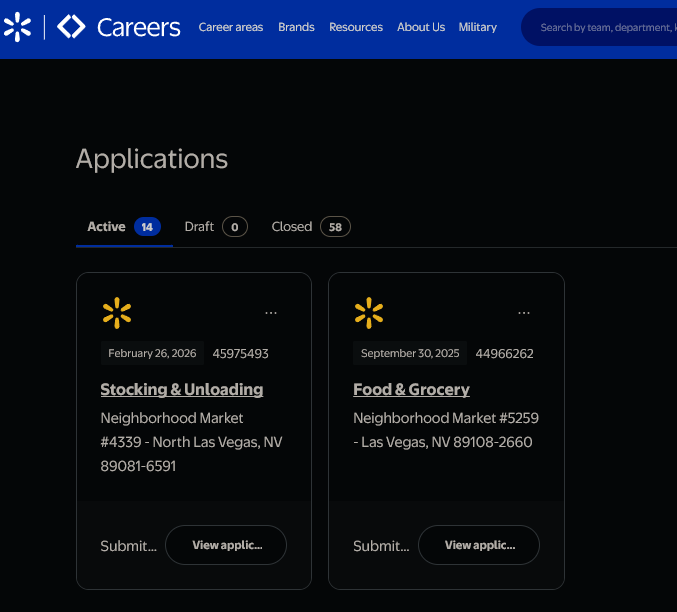Viewport: 677px width, 612px height.
Task: Switch to the Draft tab
Action: 216,227
